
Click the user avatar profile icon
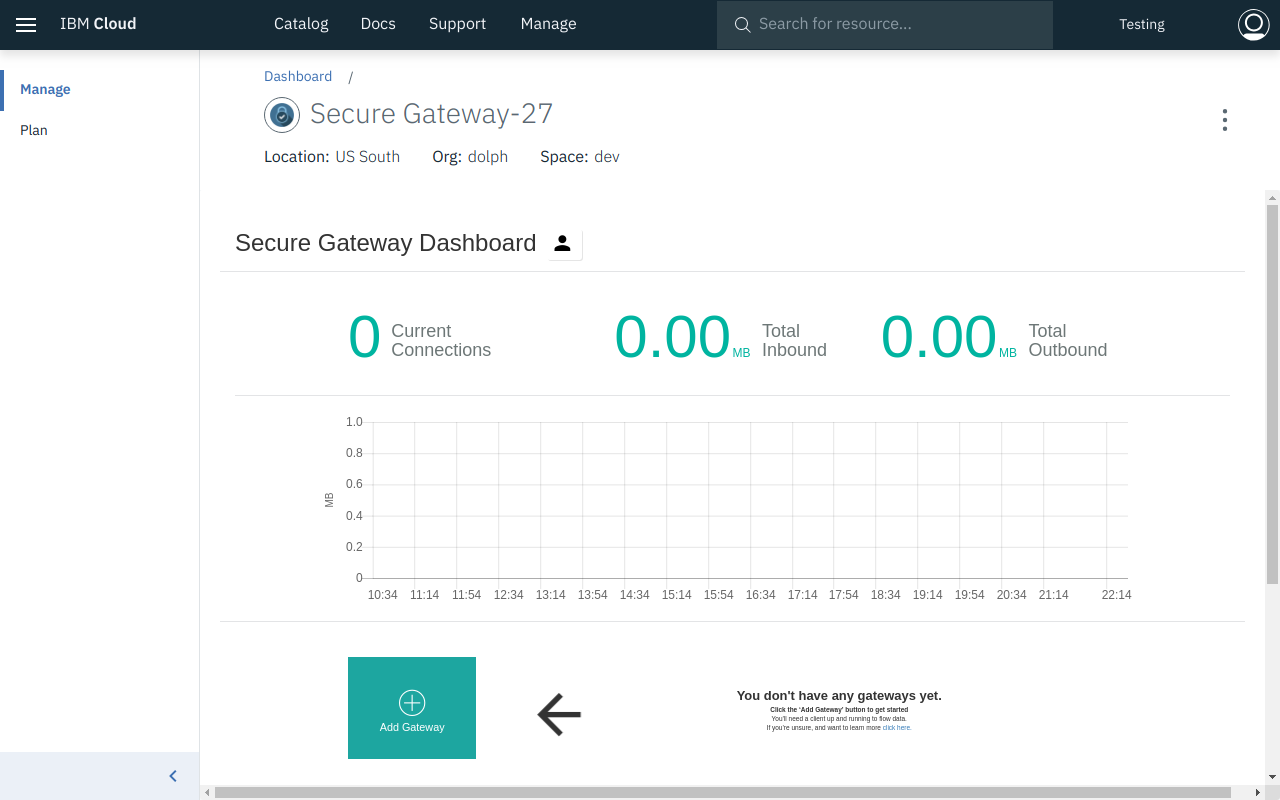1253,24
